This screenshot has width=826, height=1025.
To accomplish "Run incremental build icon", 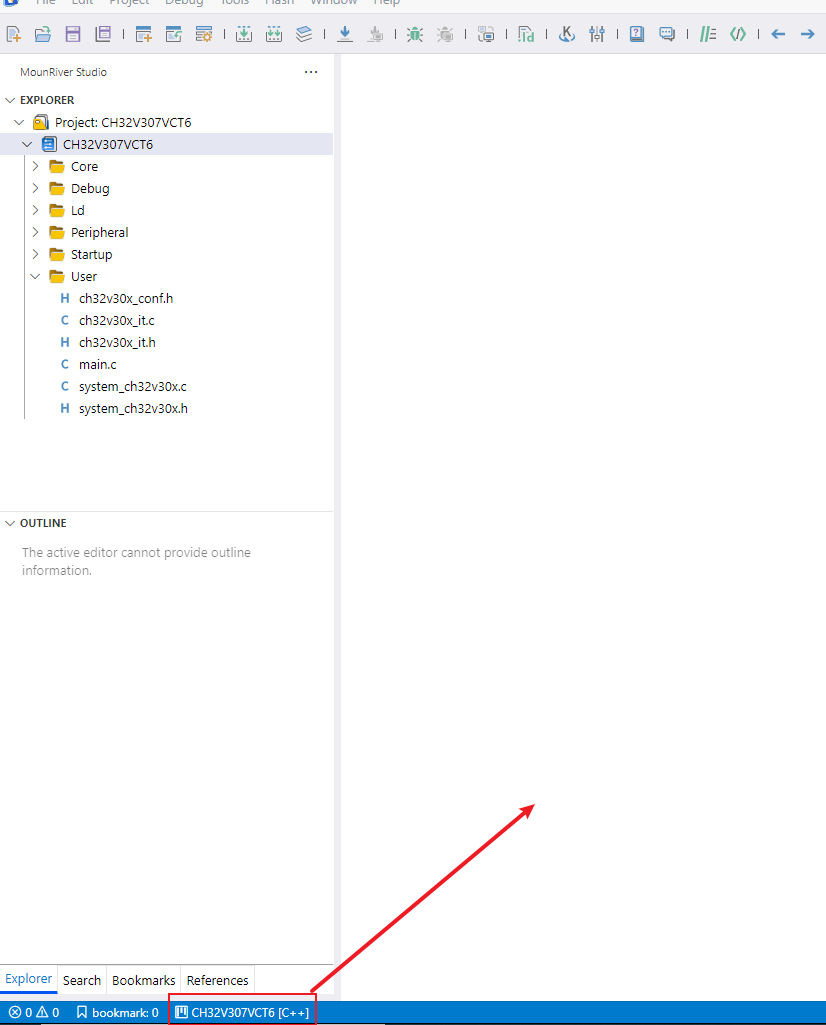I will (x=244, y=34).
